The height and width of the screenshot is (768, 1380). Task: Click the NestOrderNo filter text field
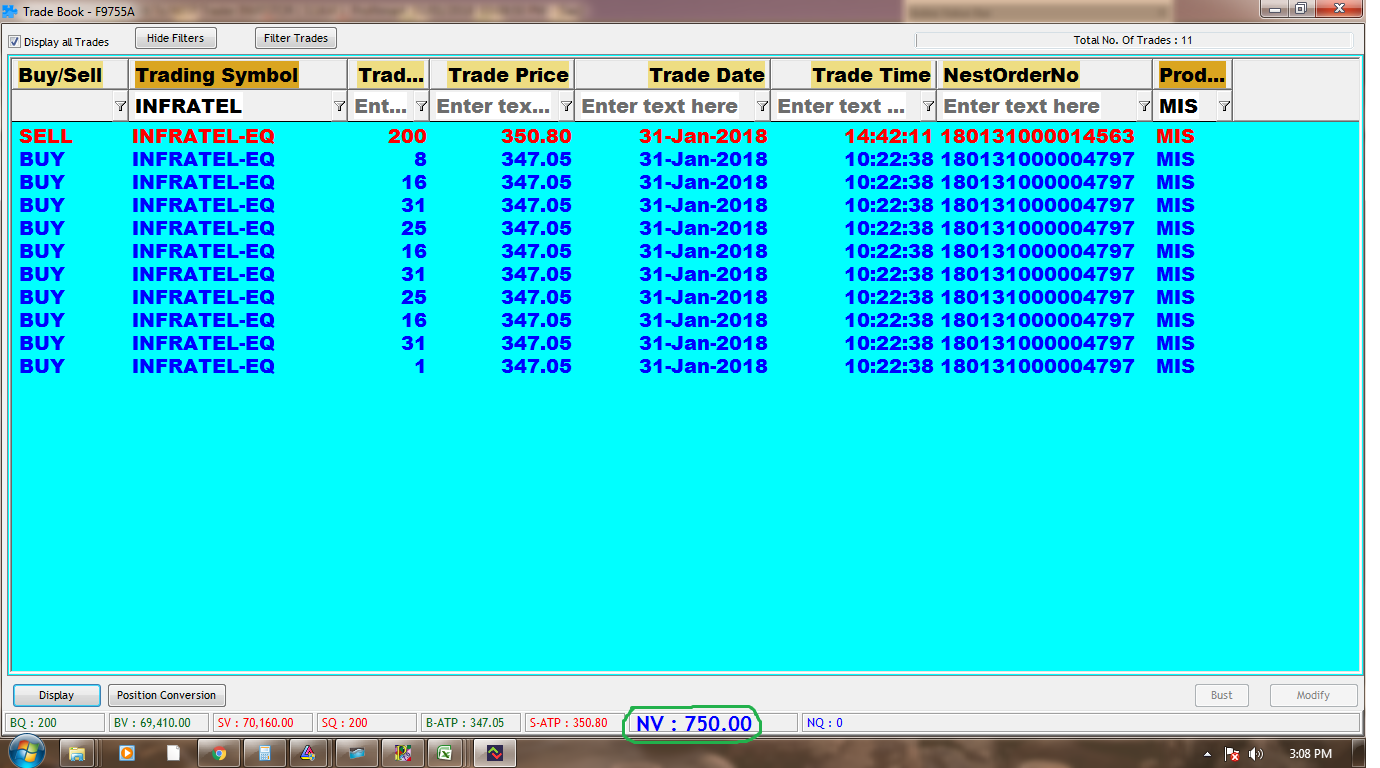(1035, 106)
